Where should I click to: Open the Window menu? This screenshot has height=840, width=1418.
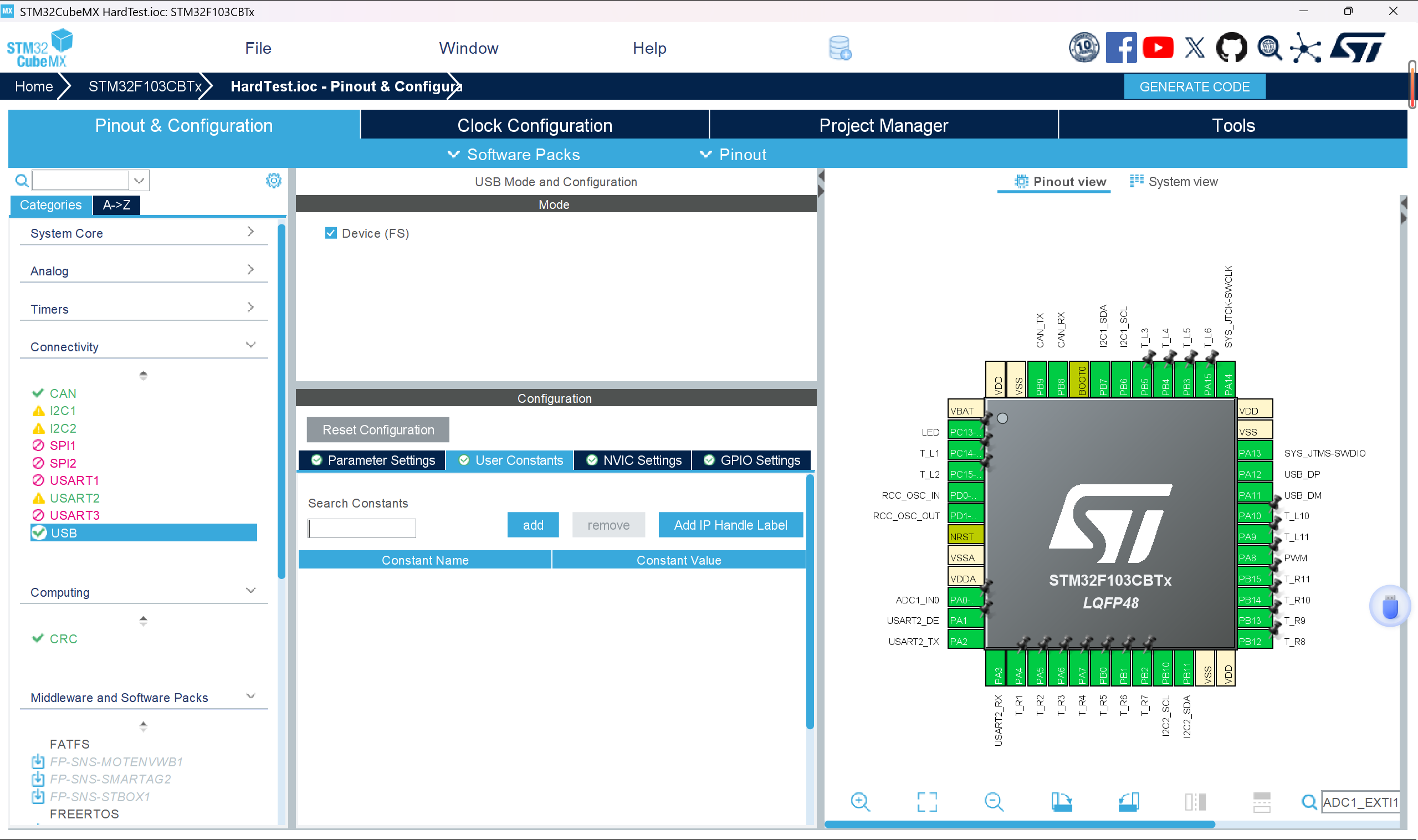click(x=469, y=48)
